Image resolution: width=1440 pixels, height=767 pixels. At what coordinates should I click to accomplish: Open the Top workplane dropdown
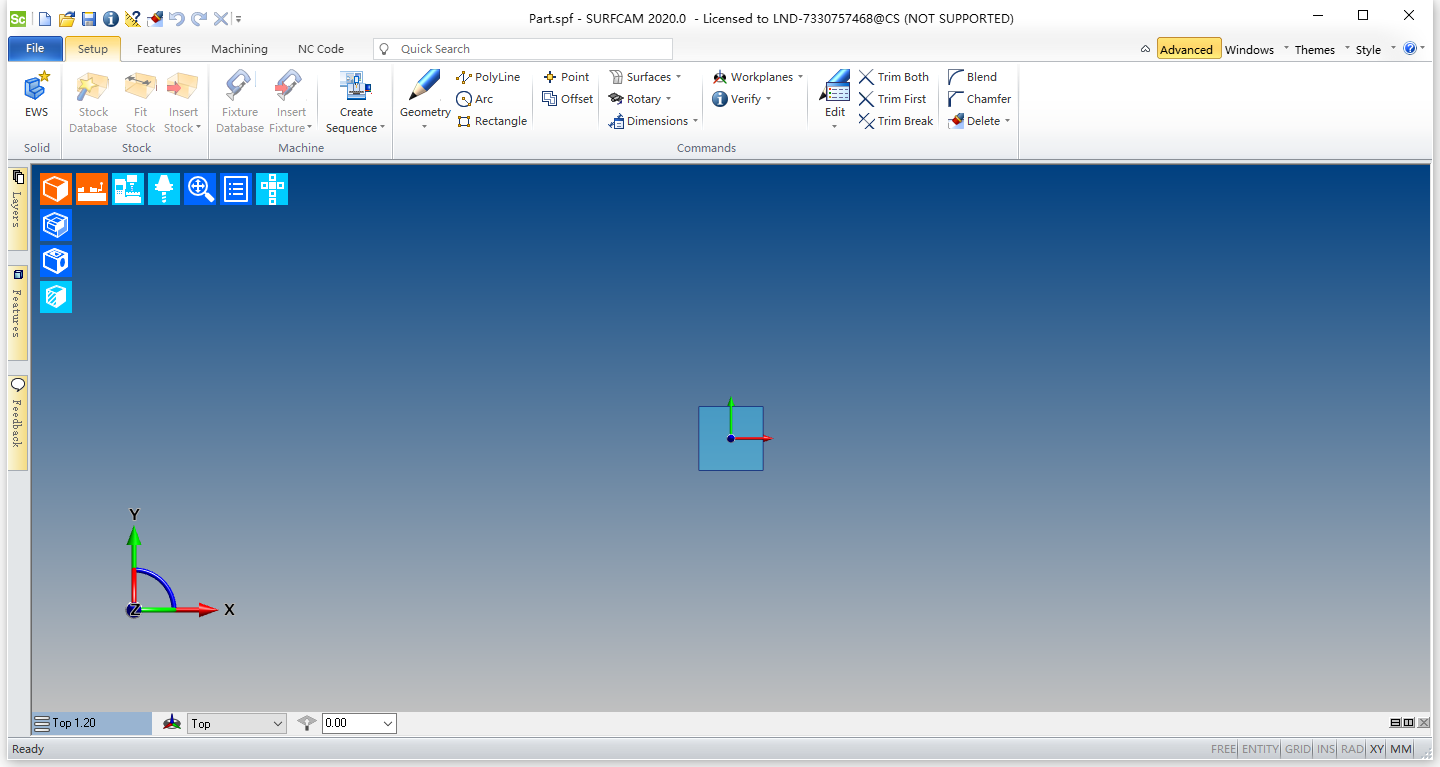tap(237, 723)
